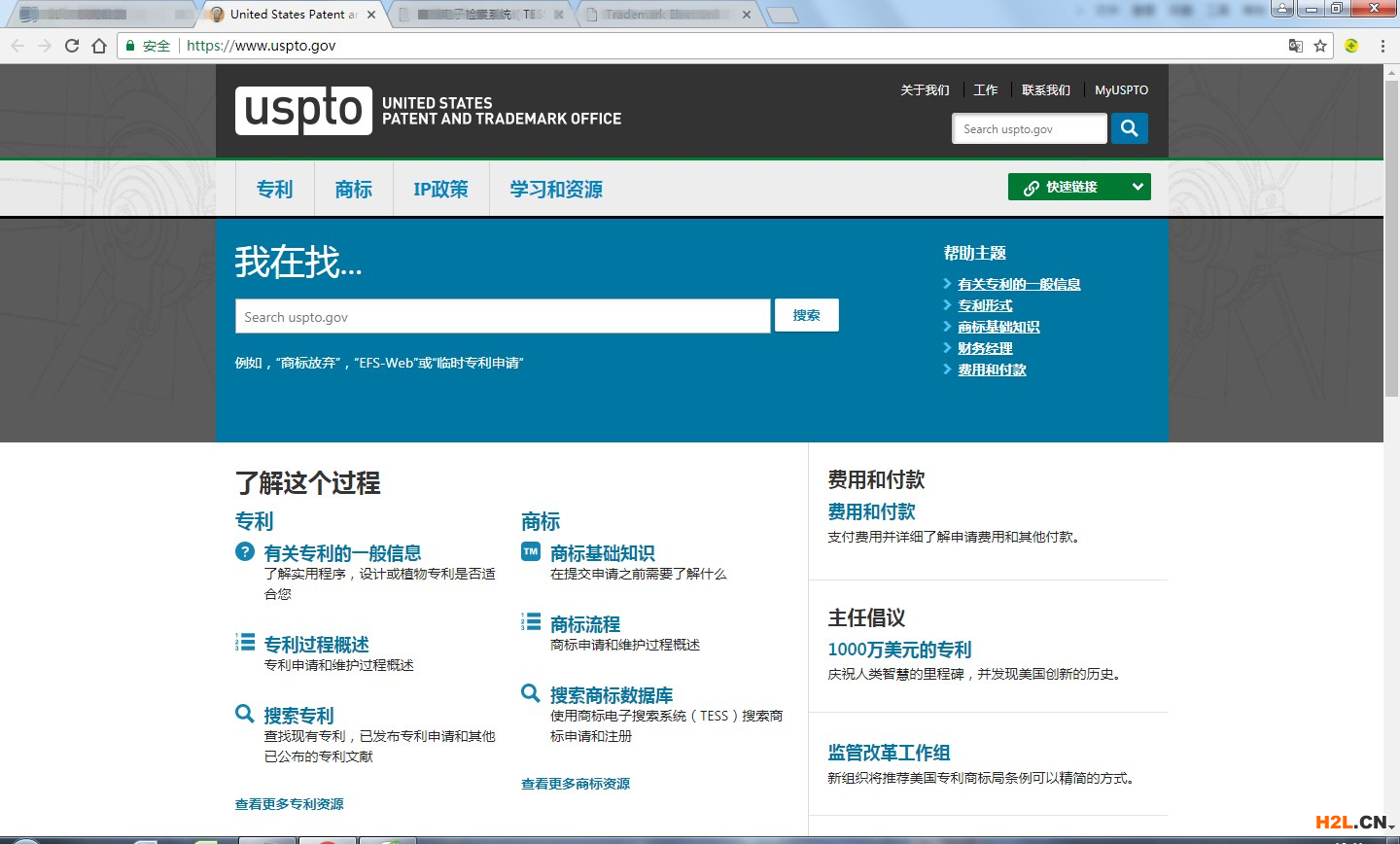This screenshot has height=844, width=1400.
Task: Click the 商标 section heading link
Action: tap(541, 521)
